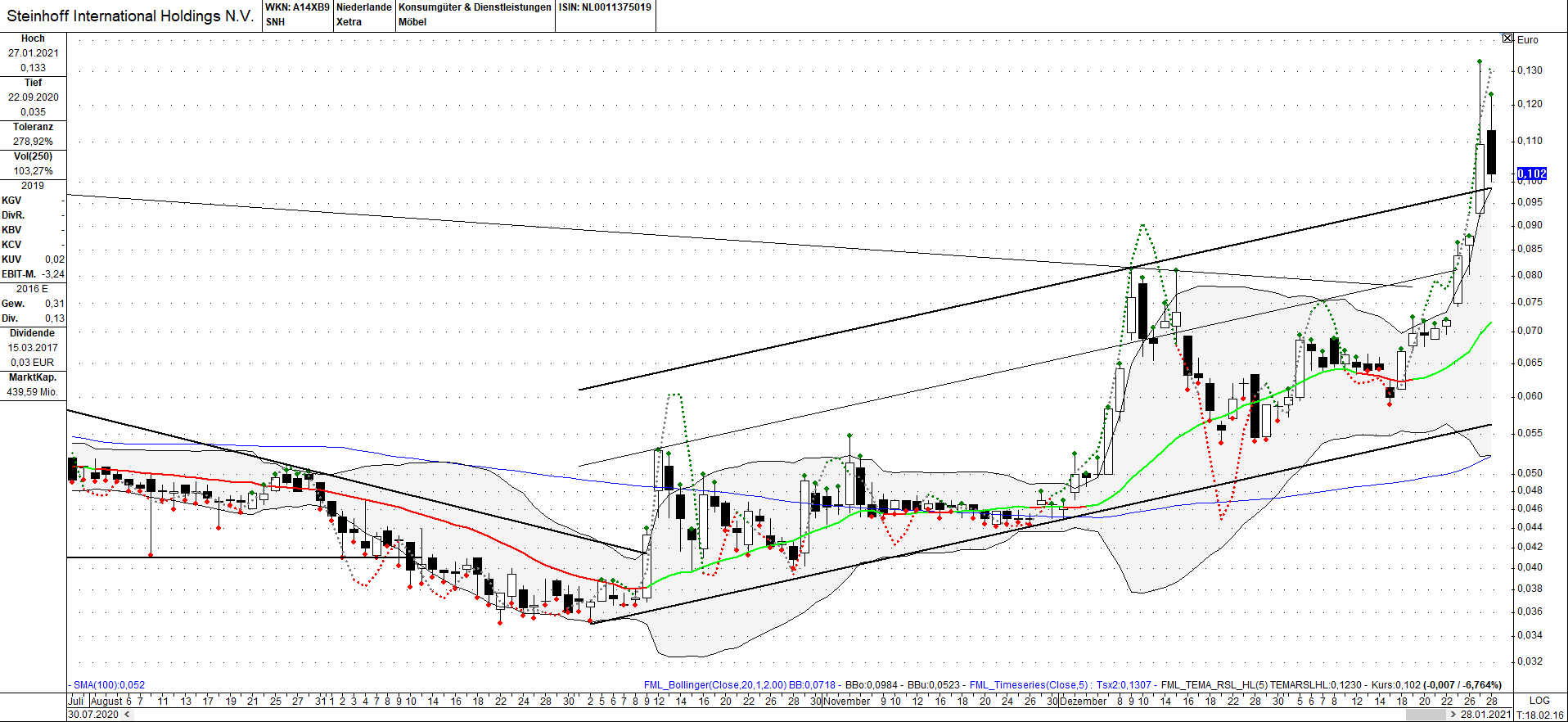Click the Euro currency label
The image size is (1568, 722).
point(1527,39)
